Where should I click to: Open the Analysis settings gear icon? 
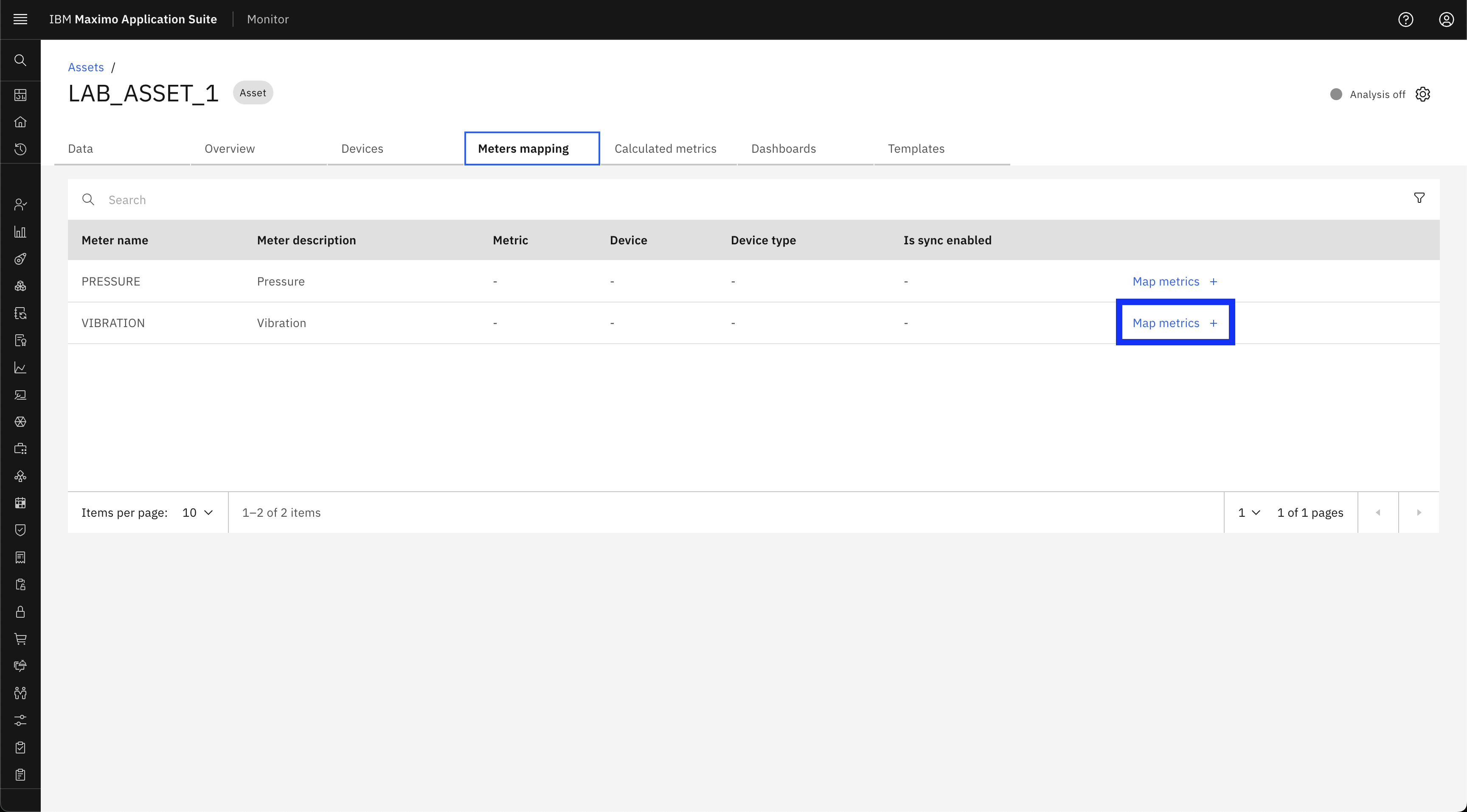[x=1422, y=95]
